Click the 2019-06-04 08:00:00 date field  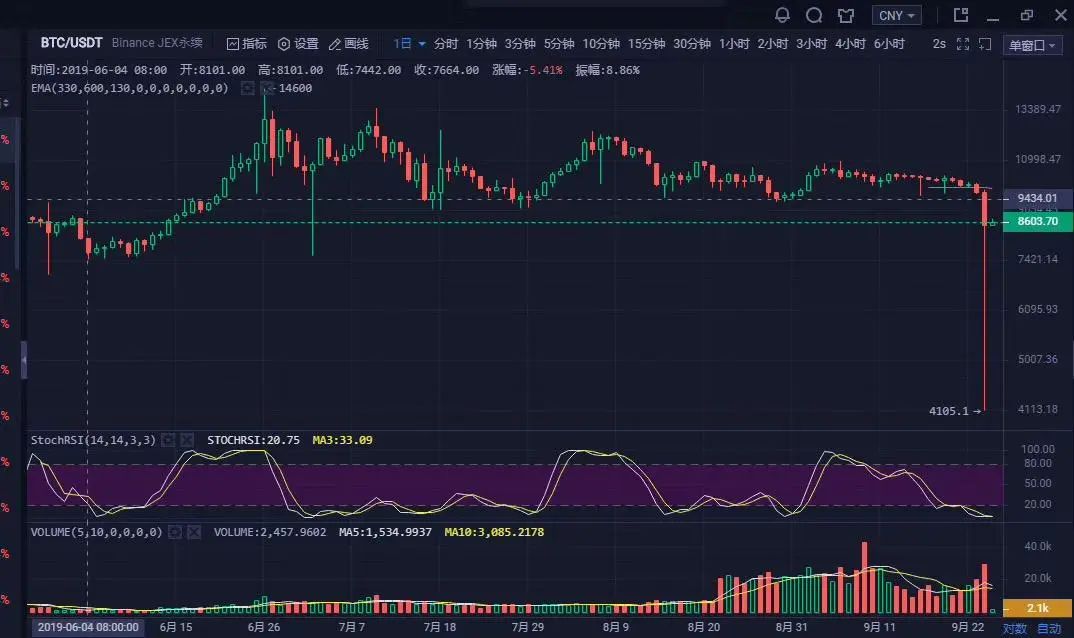86,627
